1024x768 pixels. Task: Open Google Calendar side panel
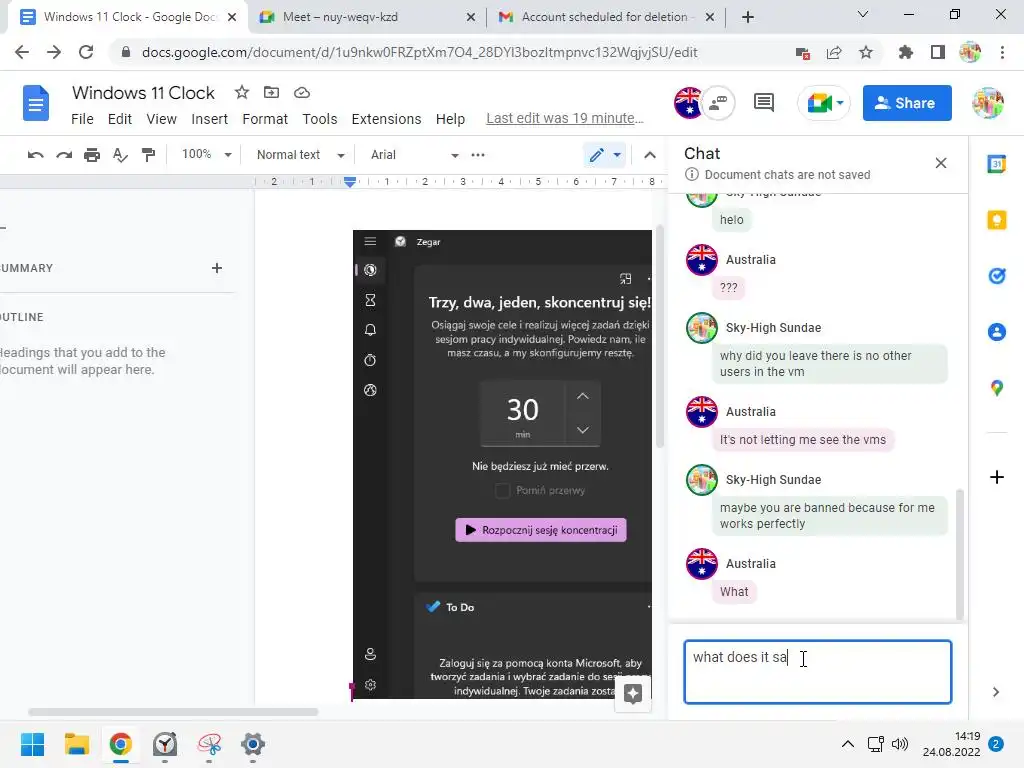(x=997, y=164)
